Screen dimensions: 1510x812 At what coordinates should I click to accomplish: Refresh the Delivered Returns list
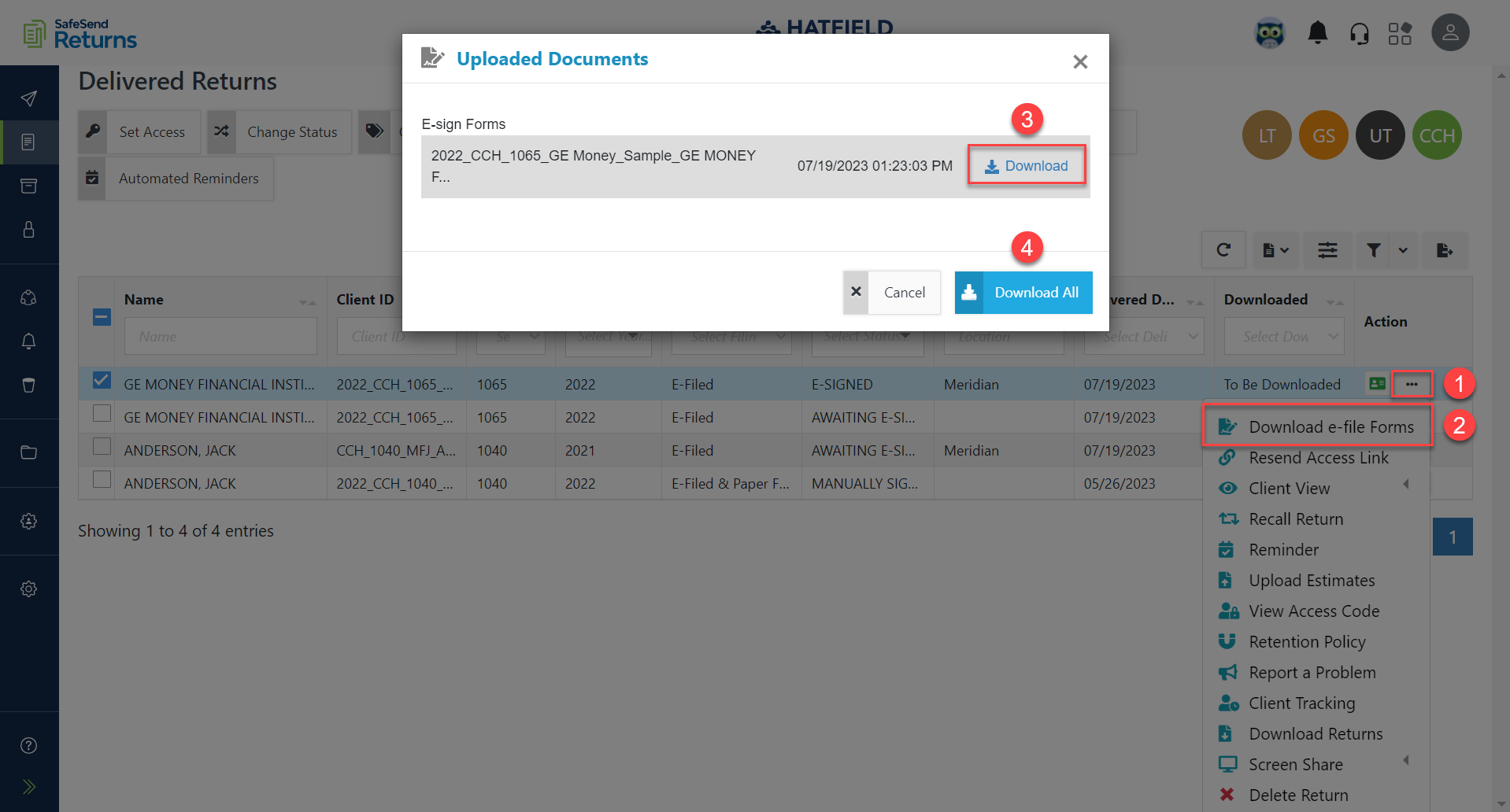pyautogui.click(x=1223, y=250)
